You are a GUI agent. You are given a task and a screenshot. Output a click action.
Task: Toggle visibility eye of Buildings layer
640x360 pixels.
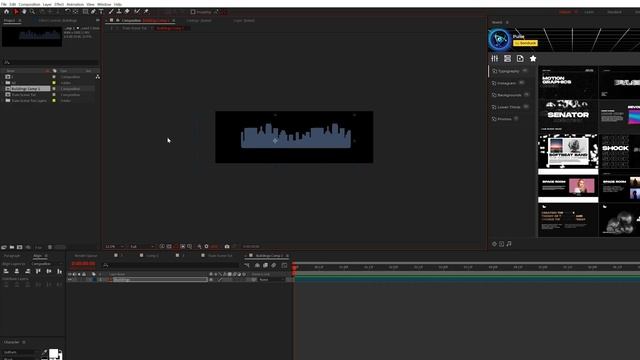click(70, 280)
